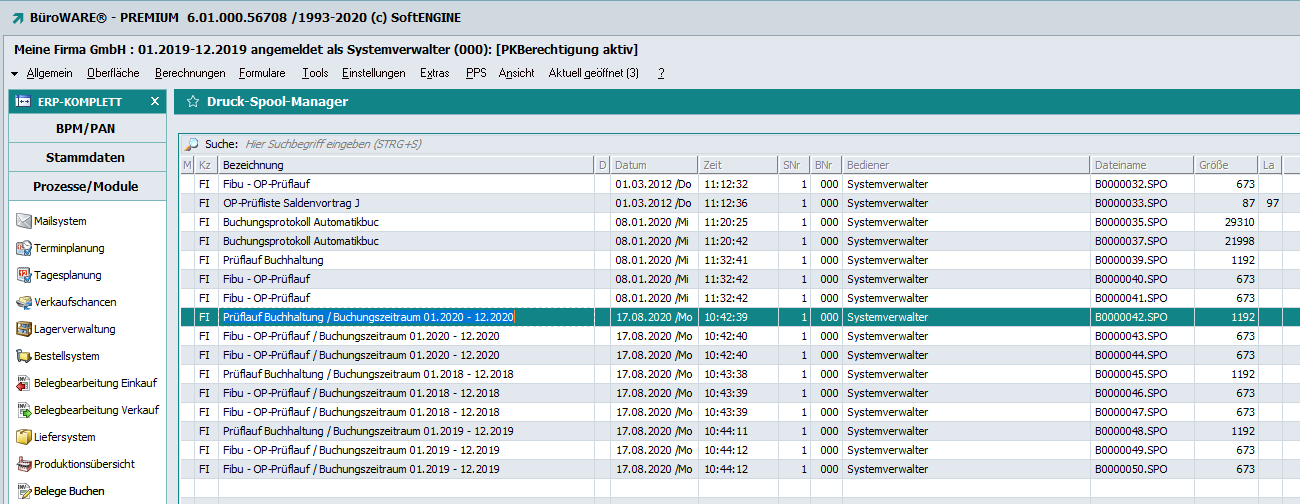This screenshot has height=504, width=1300.
Task: Collapse the Prozesse/Module section
Action: pos(86,186)
